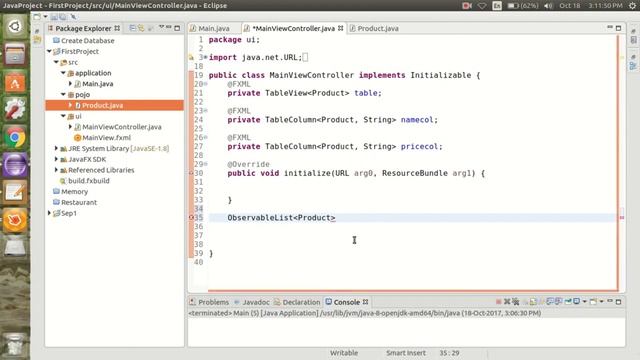Open Ubuntu Software Center from launcher

(15, 82)
